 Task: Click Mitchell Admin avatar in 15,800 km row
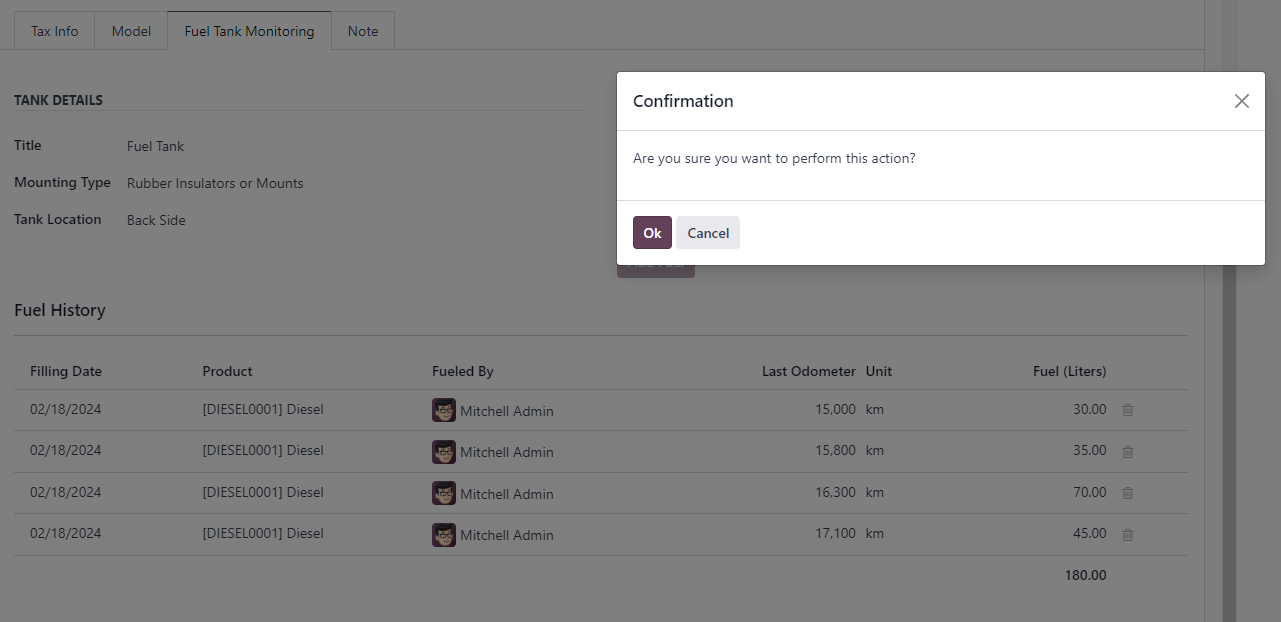coord(444,452)
